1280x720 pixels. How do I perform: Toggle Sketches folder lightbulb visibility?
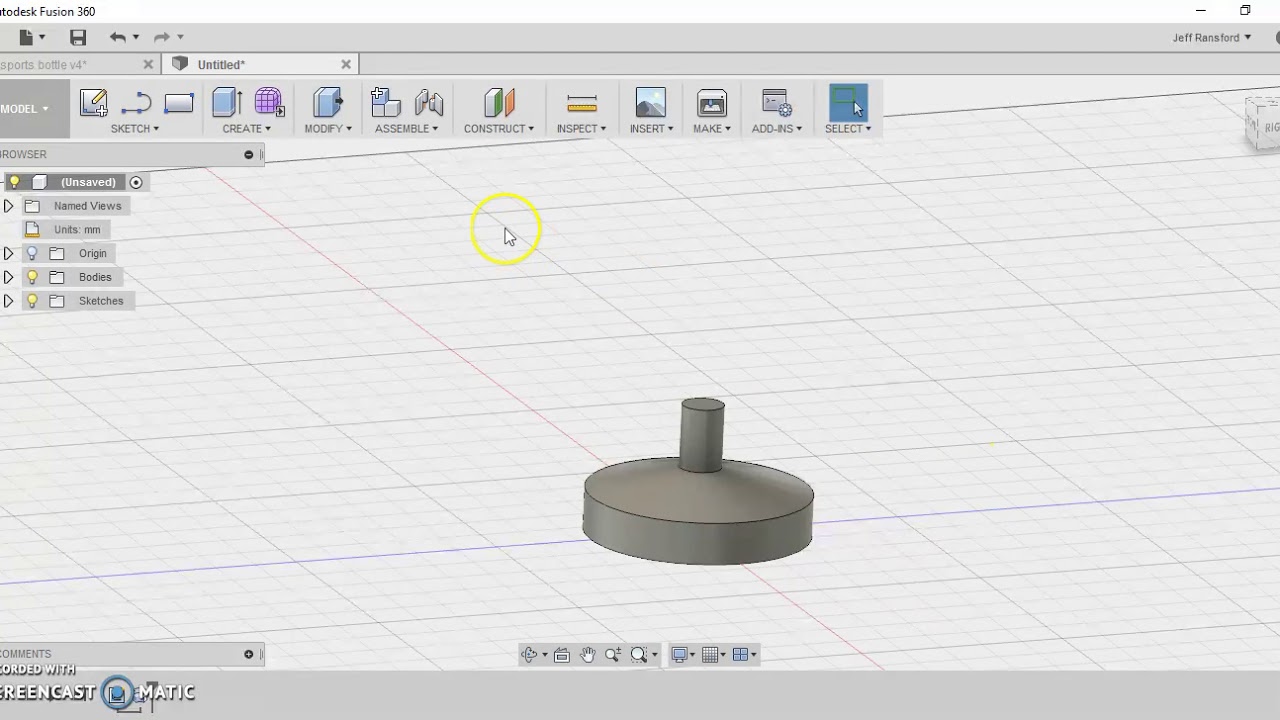pyautogui.click(x=32, y=301)
